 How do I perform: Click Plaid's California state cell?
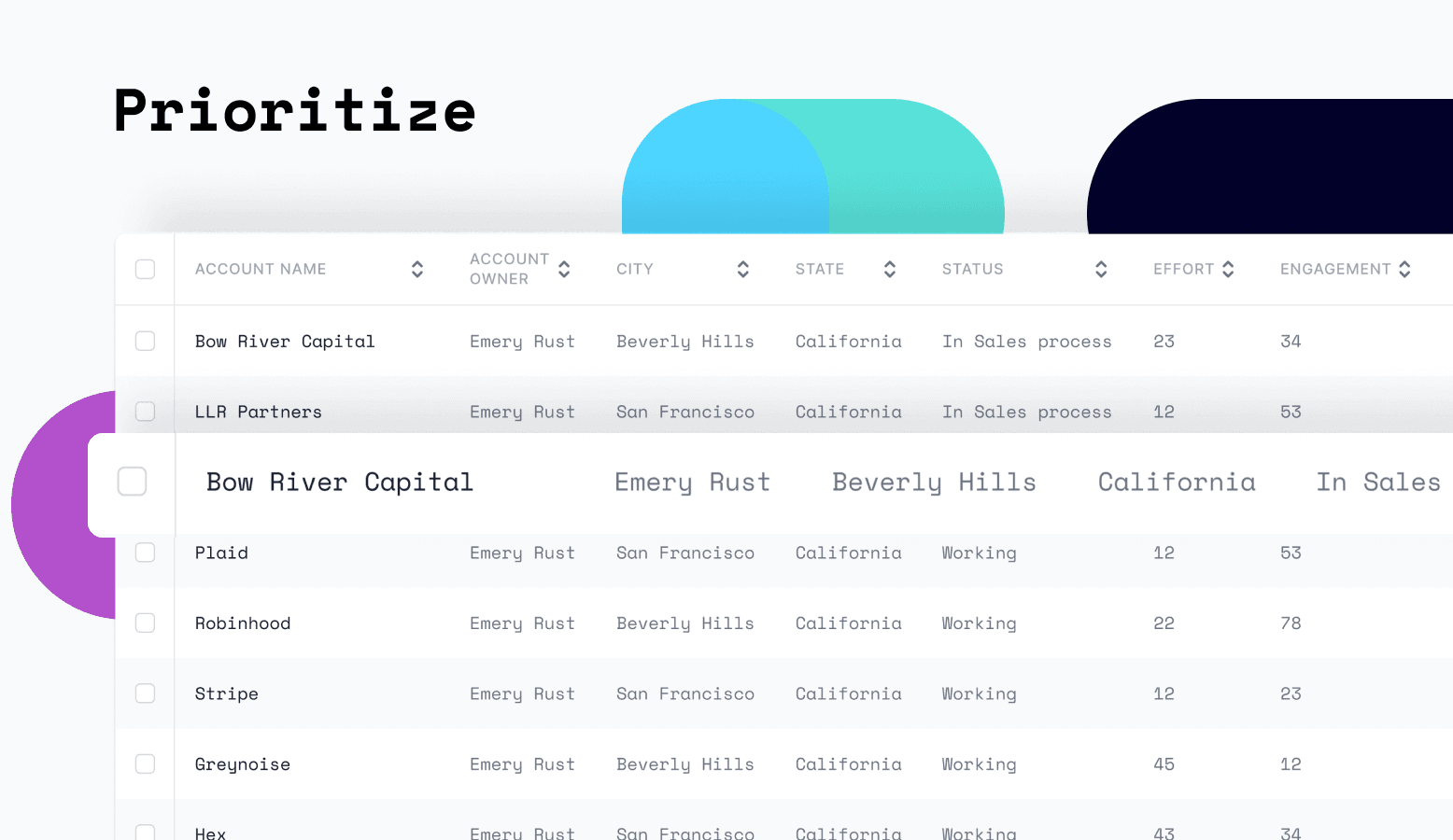pos(849,553)
